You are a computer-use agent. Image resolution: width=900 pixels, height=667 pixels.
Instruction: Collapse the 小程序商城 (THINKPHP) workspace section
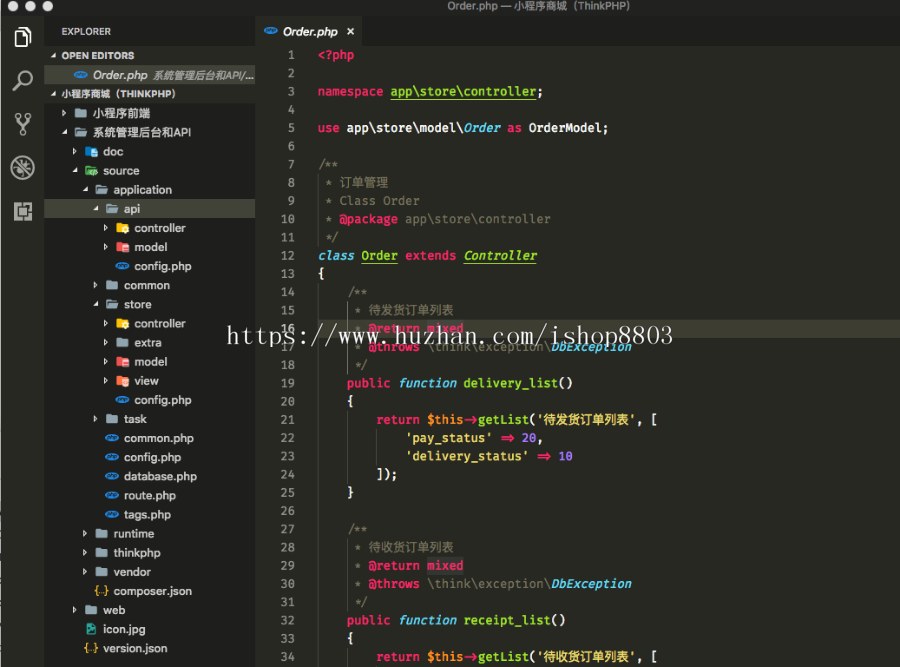click(53, 94)
